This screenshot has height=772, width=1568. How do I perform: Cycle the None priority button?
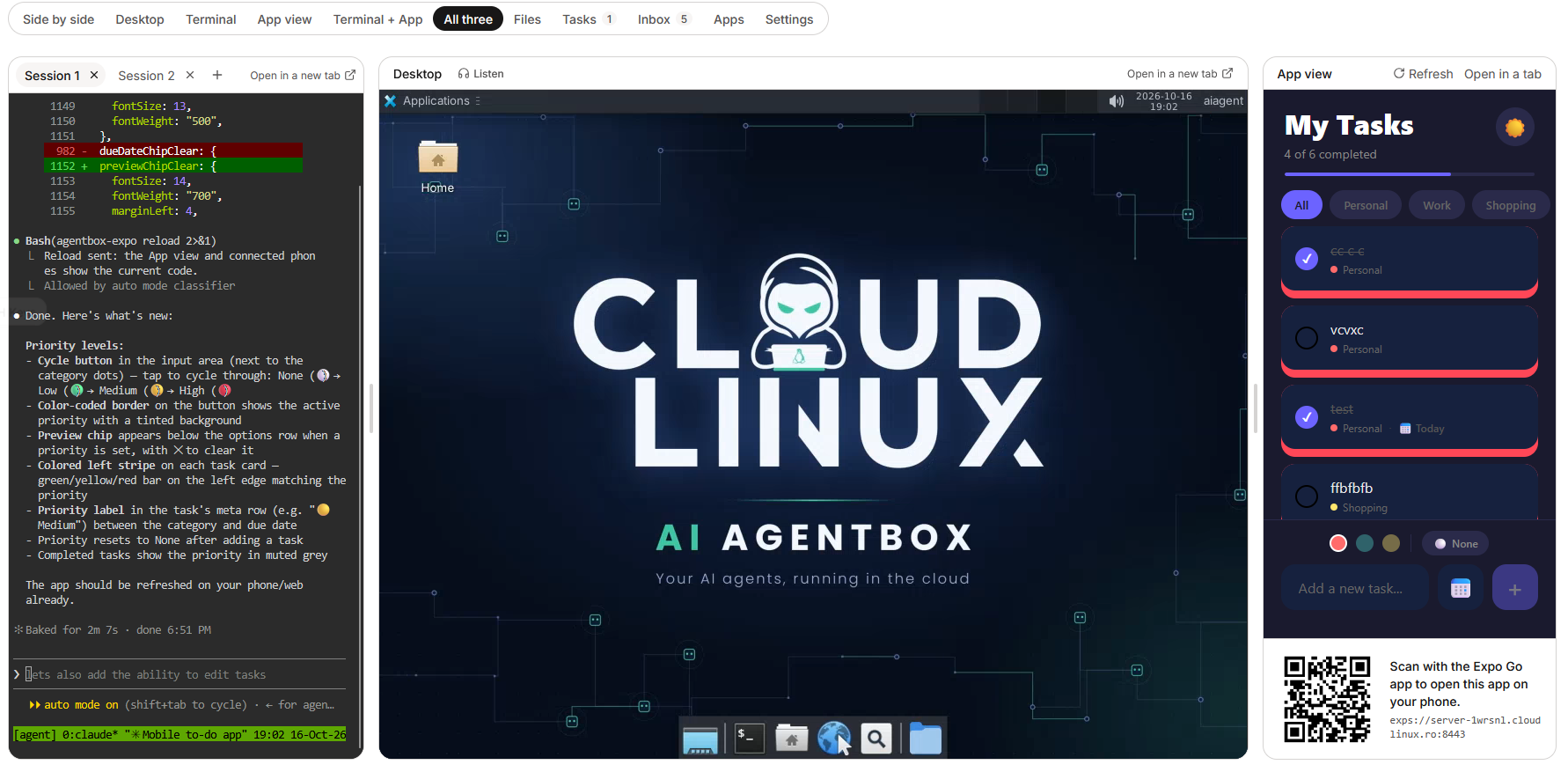[1455, 543]
